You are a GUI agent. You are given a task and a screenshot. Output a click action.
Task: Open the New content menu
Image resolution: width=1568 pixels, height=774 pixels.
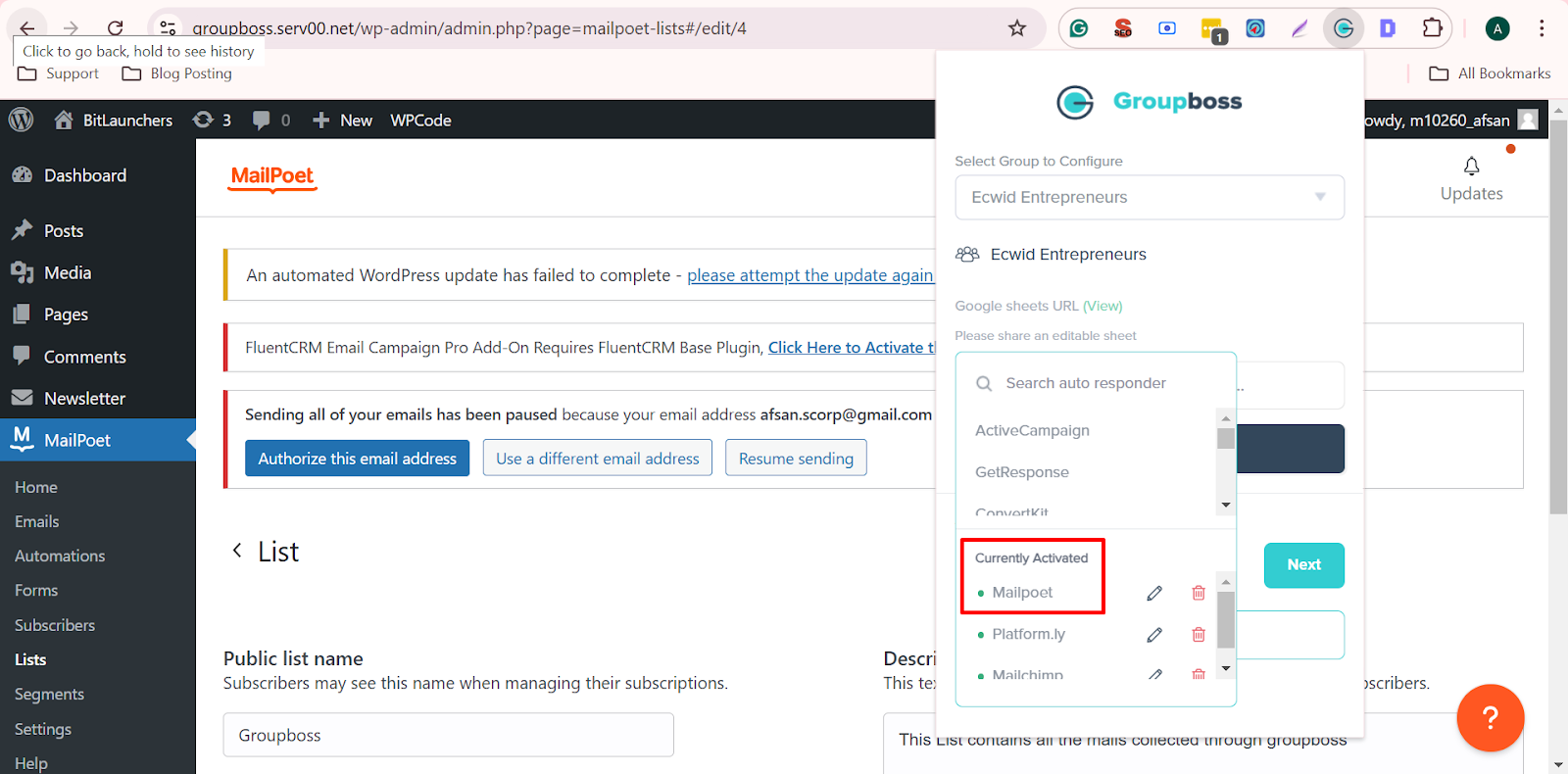click(342, 120)
